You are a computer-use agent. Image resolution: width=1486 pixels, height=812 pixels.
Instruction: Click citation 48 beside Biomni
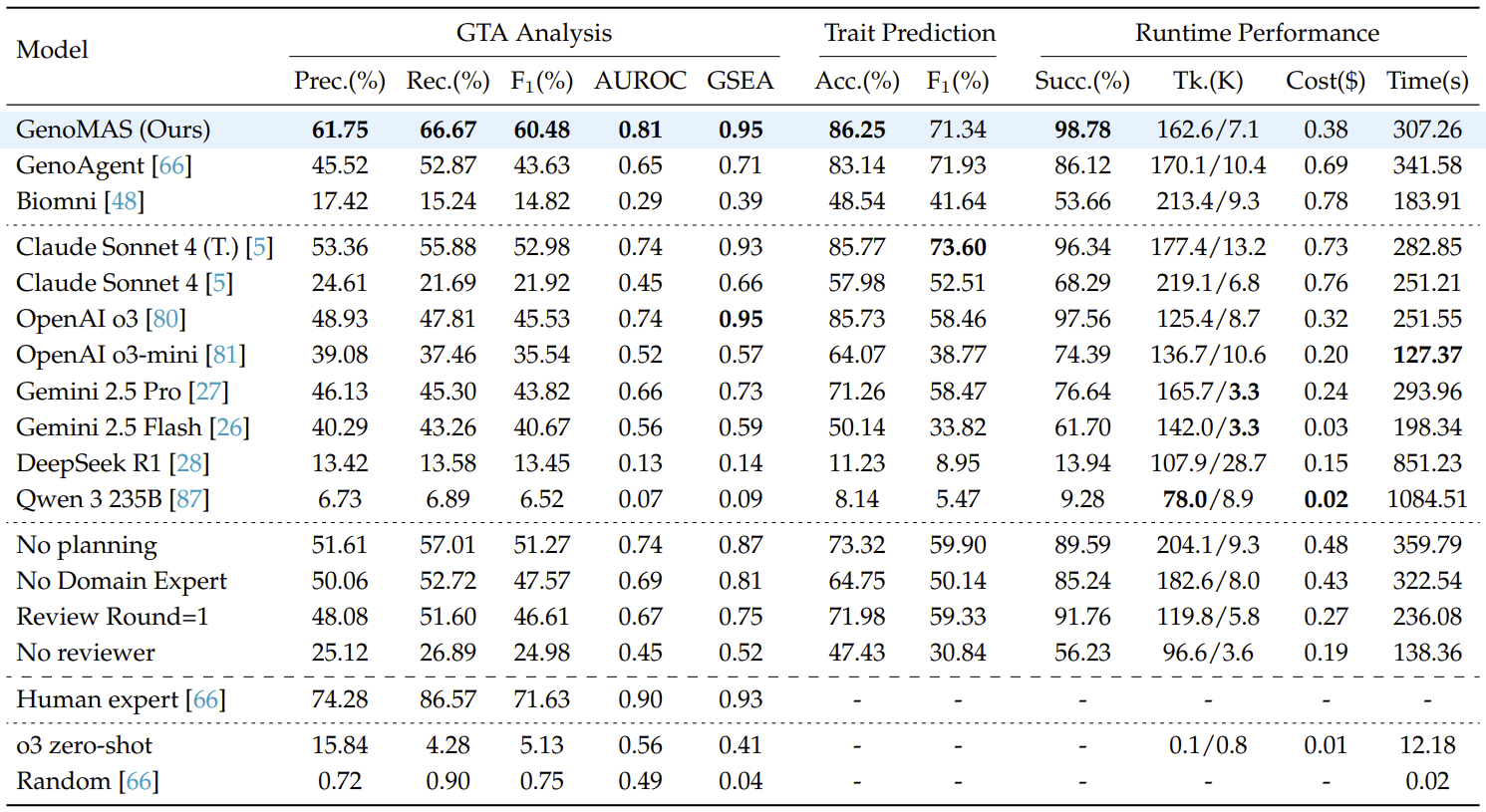tap(126, 201)
